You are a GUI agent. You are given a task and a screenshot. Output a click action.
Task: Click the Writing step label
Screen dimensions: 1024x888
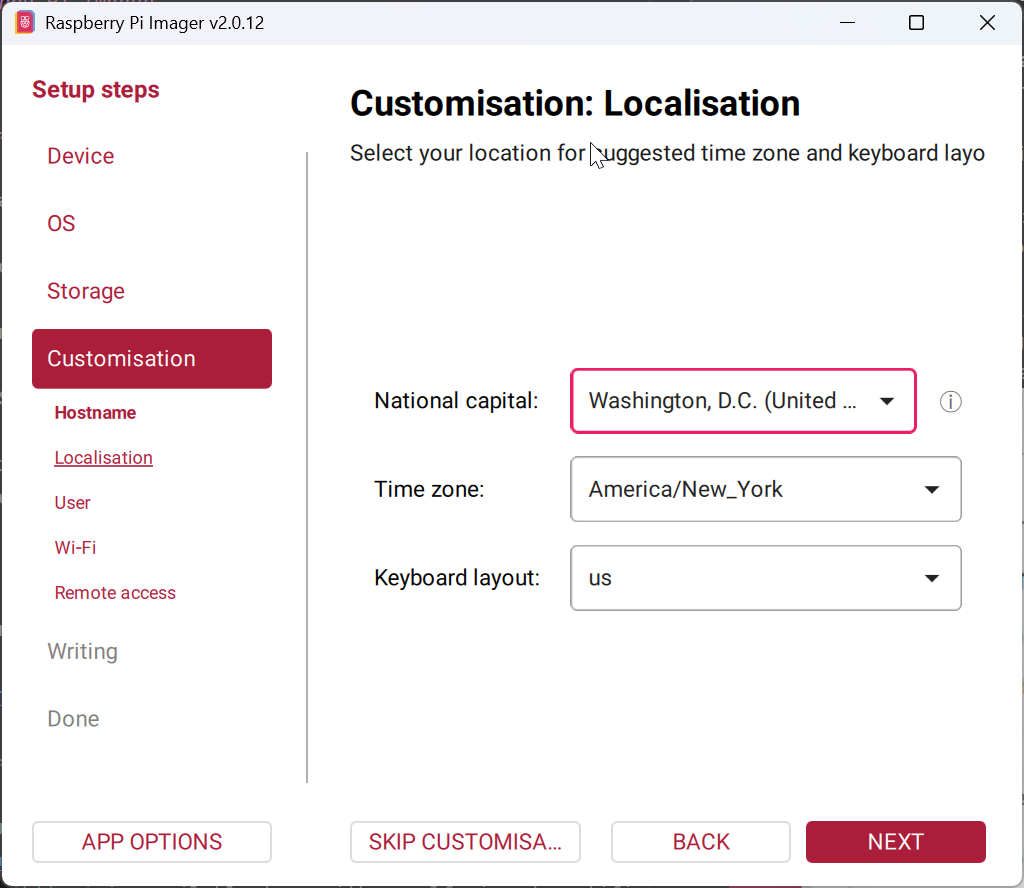pos(82,652)
